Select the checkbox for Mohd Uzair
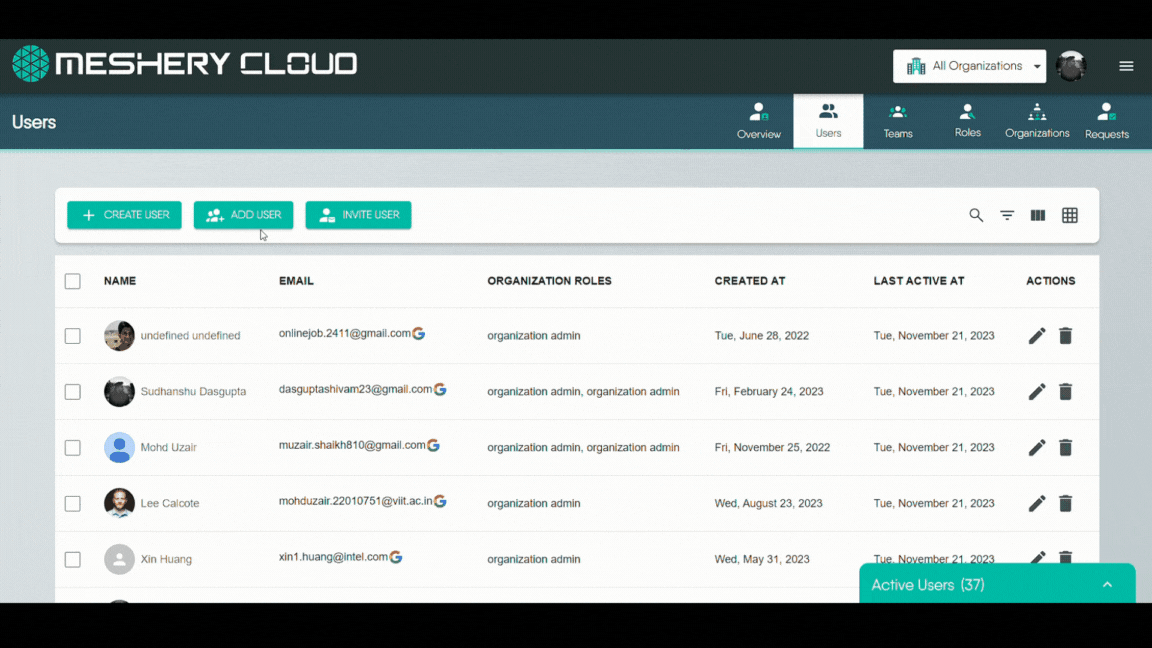 (x=72, y=447)
